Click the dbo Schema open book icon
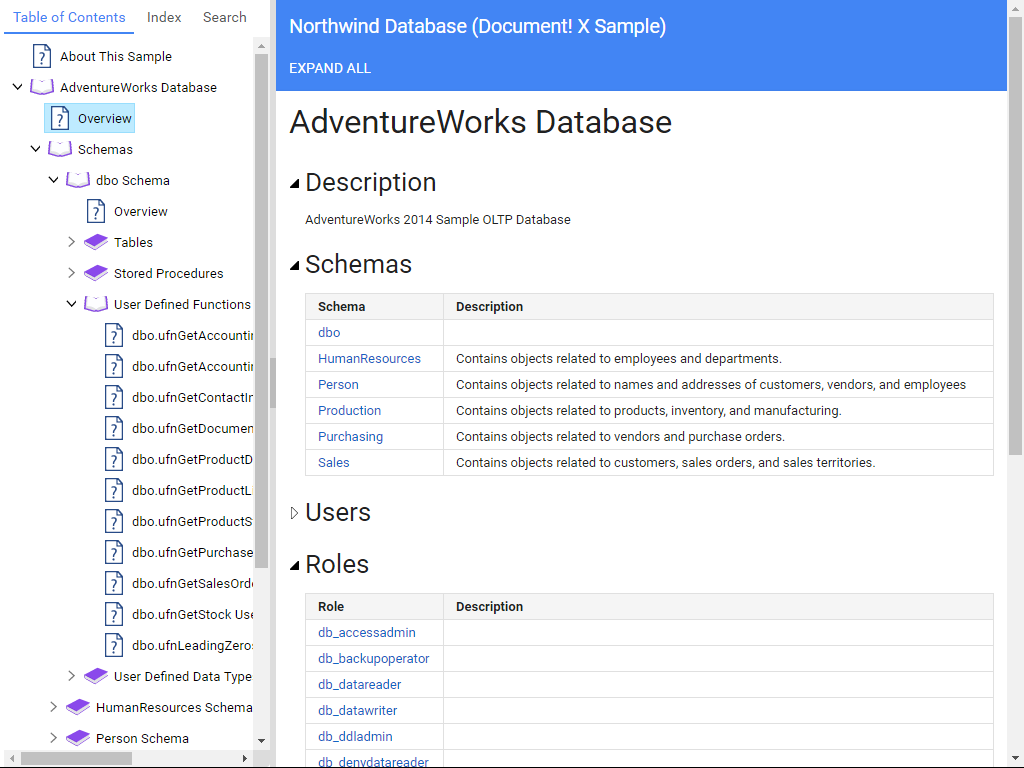Viewport: 1024px width, 768px height. pyautogui.click(x=78, y=180)
